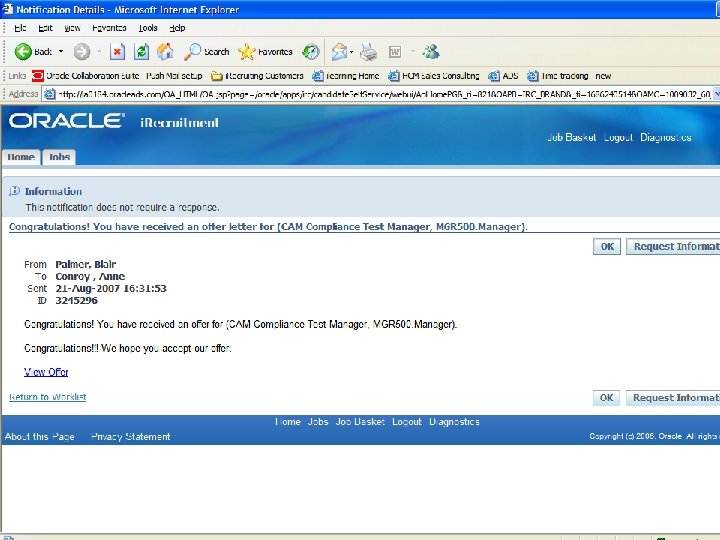
Task: Click footer Jobs link
Action: coord(318,422)
